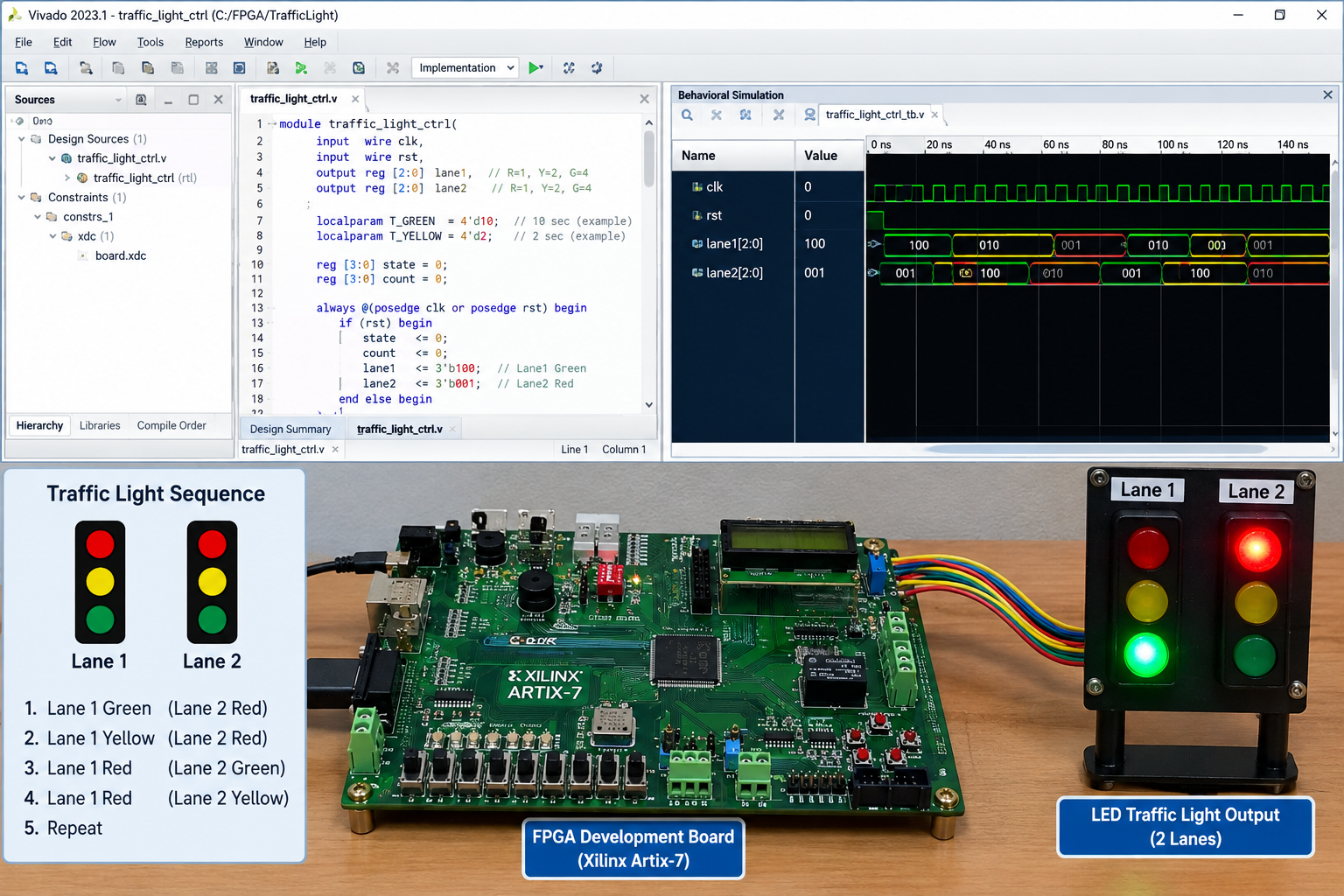Viewport: 1344px width, 896px height.
Task: Click the rst signal icon in the waveform list
Action: tap(697, 215)
